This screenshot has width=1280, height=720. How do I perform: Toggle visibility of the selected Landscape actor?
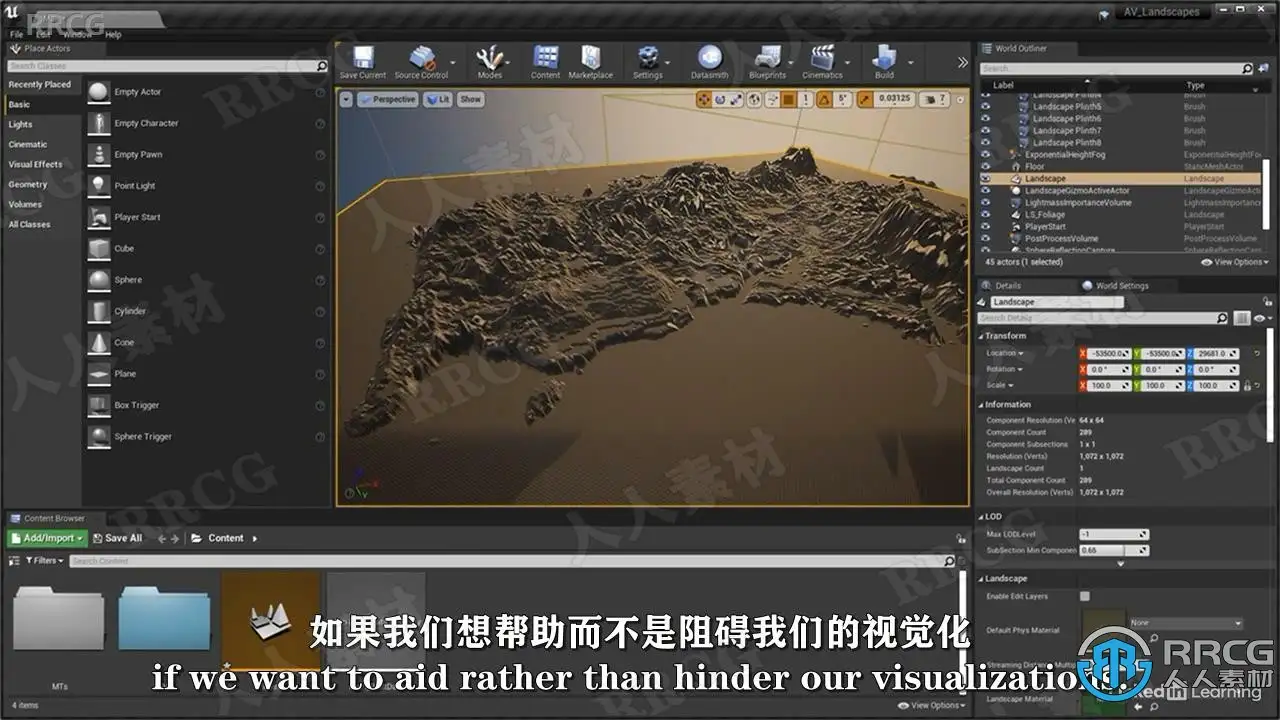[986, 179]
